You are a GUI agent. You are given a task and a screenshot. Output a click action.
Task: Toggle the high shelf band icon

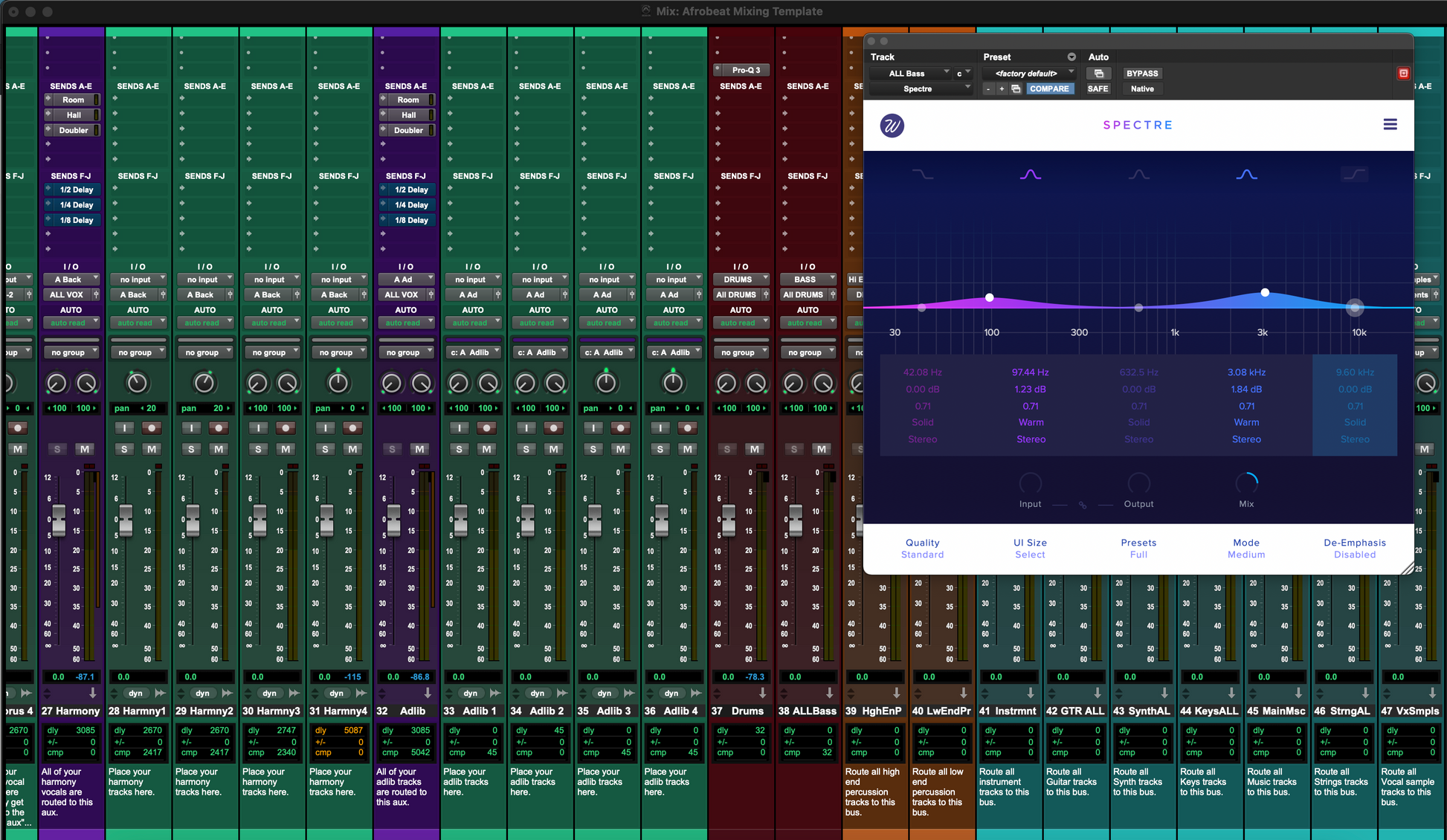click(1354, 175)
